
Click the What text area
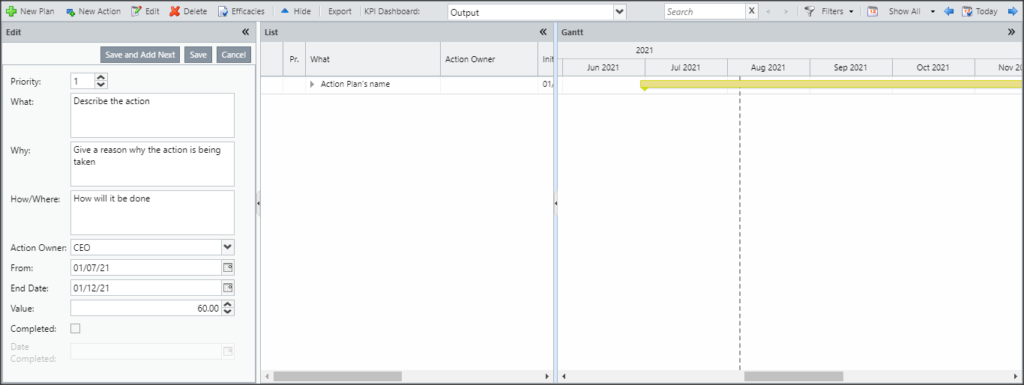152,115
